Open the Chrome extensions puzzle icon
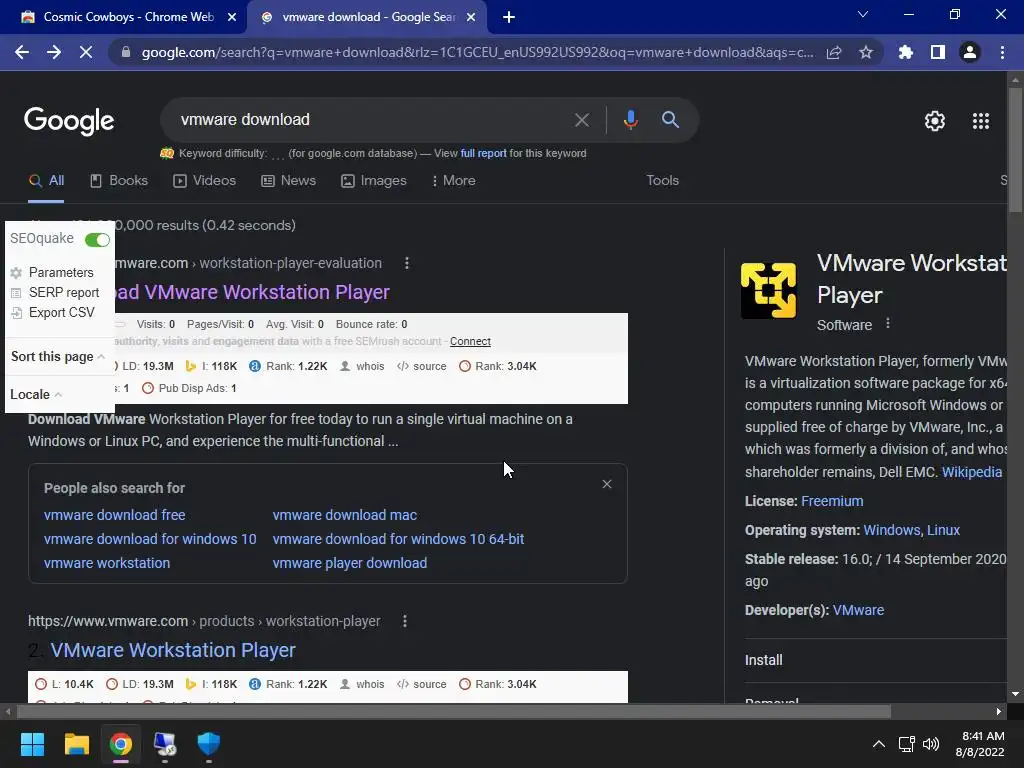The width and height of the screenshot is (1024, 768). tap(905, 52)
